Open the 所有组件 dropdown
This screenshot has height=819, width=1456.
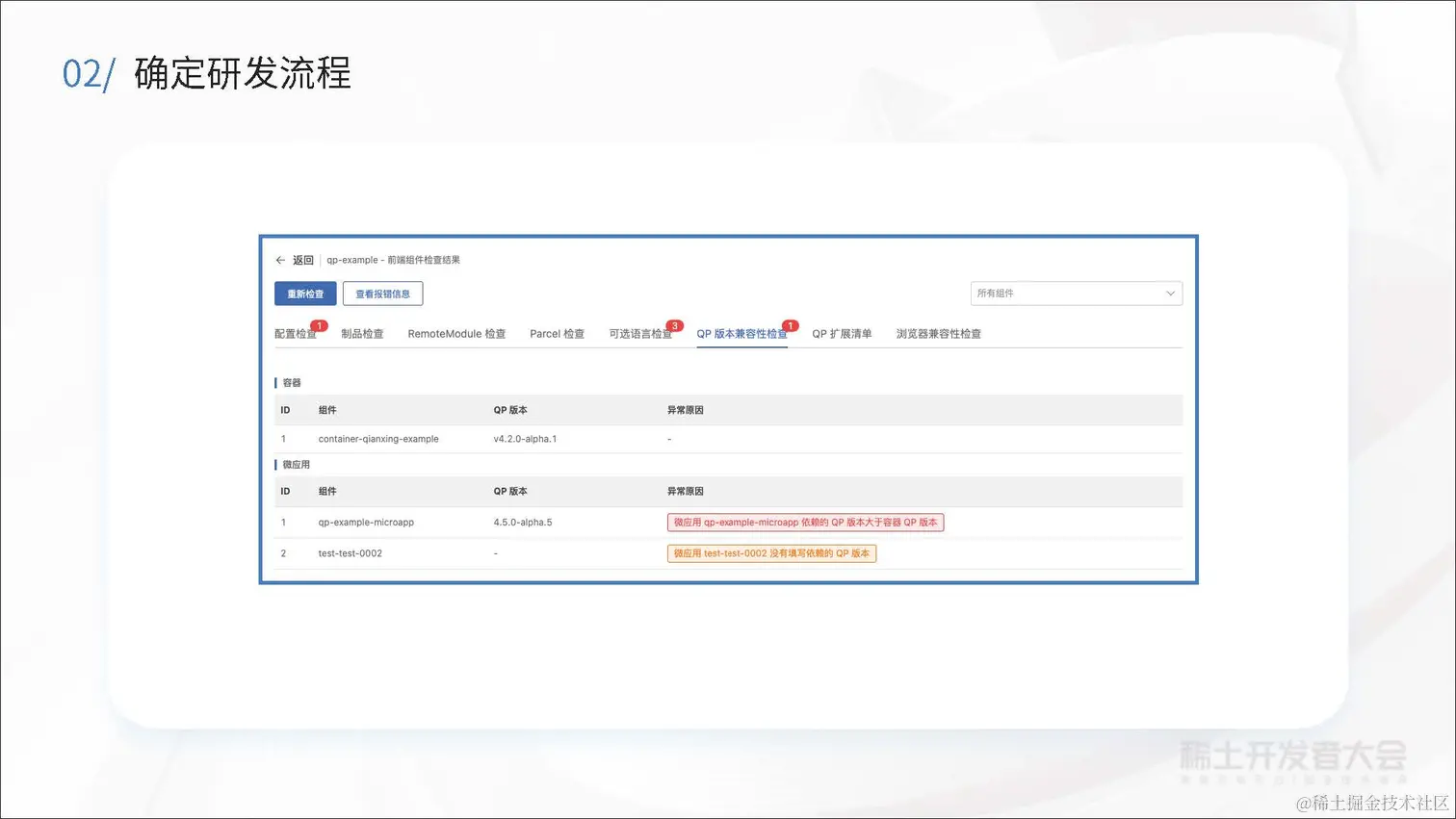1076,294
